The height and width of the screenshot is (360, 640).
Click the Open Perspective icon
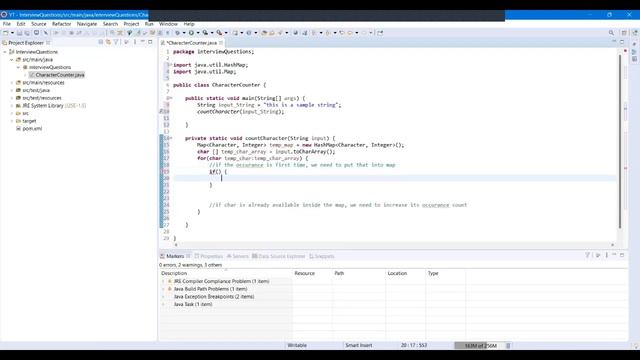624,33
